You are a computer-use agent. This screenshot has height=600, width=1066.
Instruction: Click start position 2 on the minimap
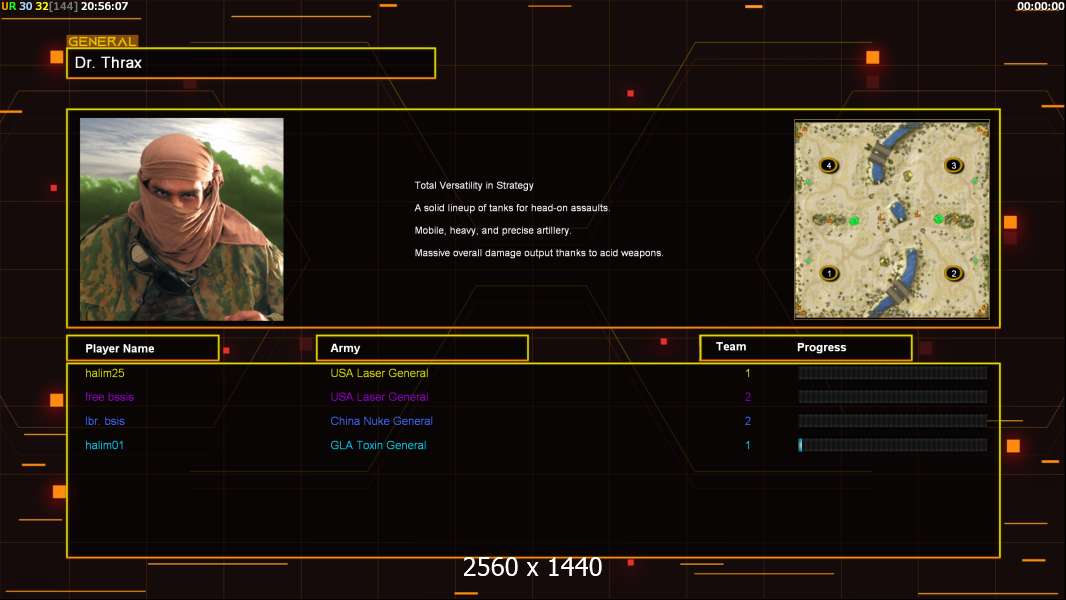[x=953, y=273]
